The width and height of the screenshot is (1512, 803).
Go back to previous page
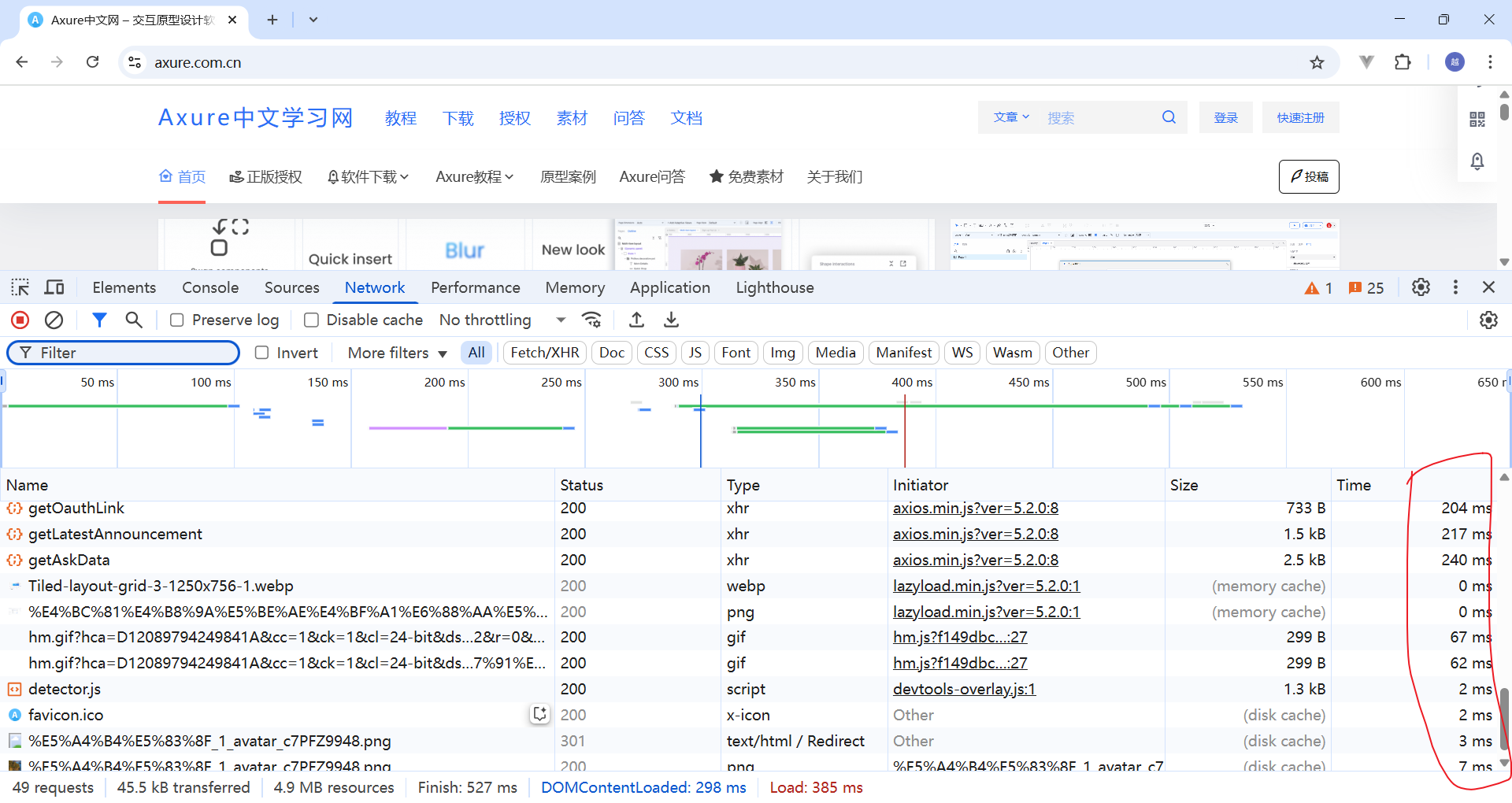click(22, 62)
